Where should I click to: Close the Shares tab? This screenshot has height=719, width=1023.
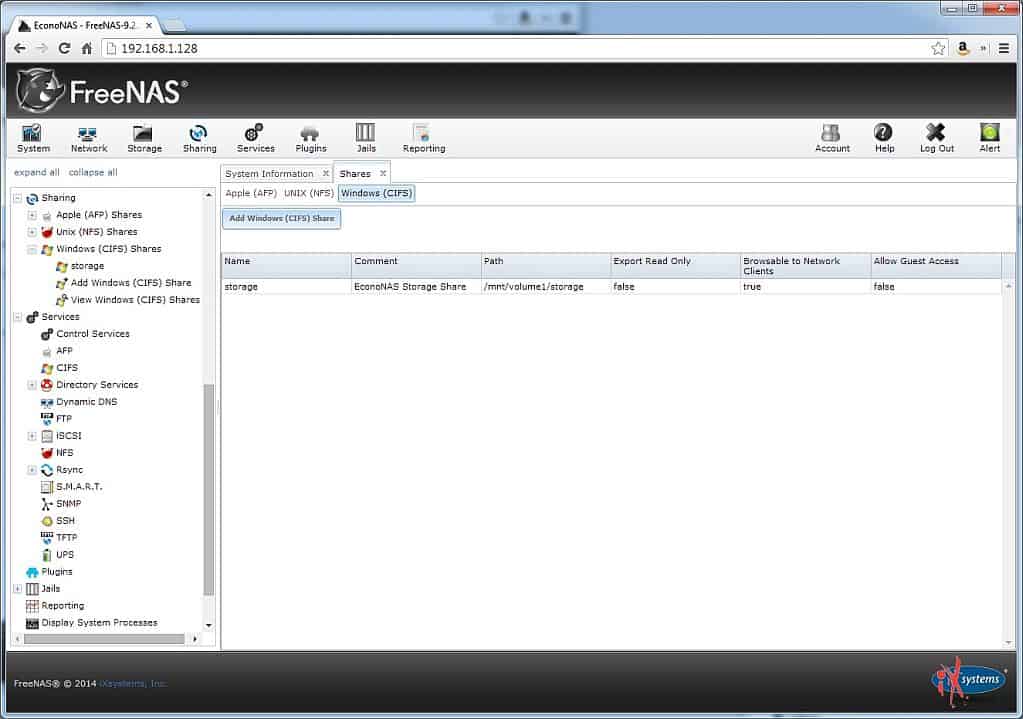pyautogui.click(x=383, y=174)
